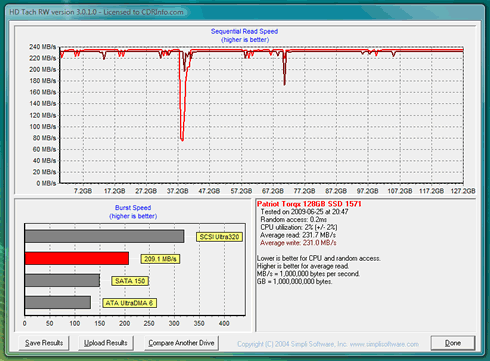Visit the www.simplisoftware.com link
This screenshot has height=361, width=490.
point(384,344)
